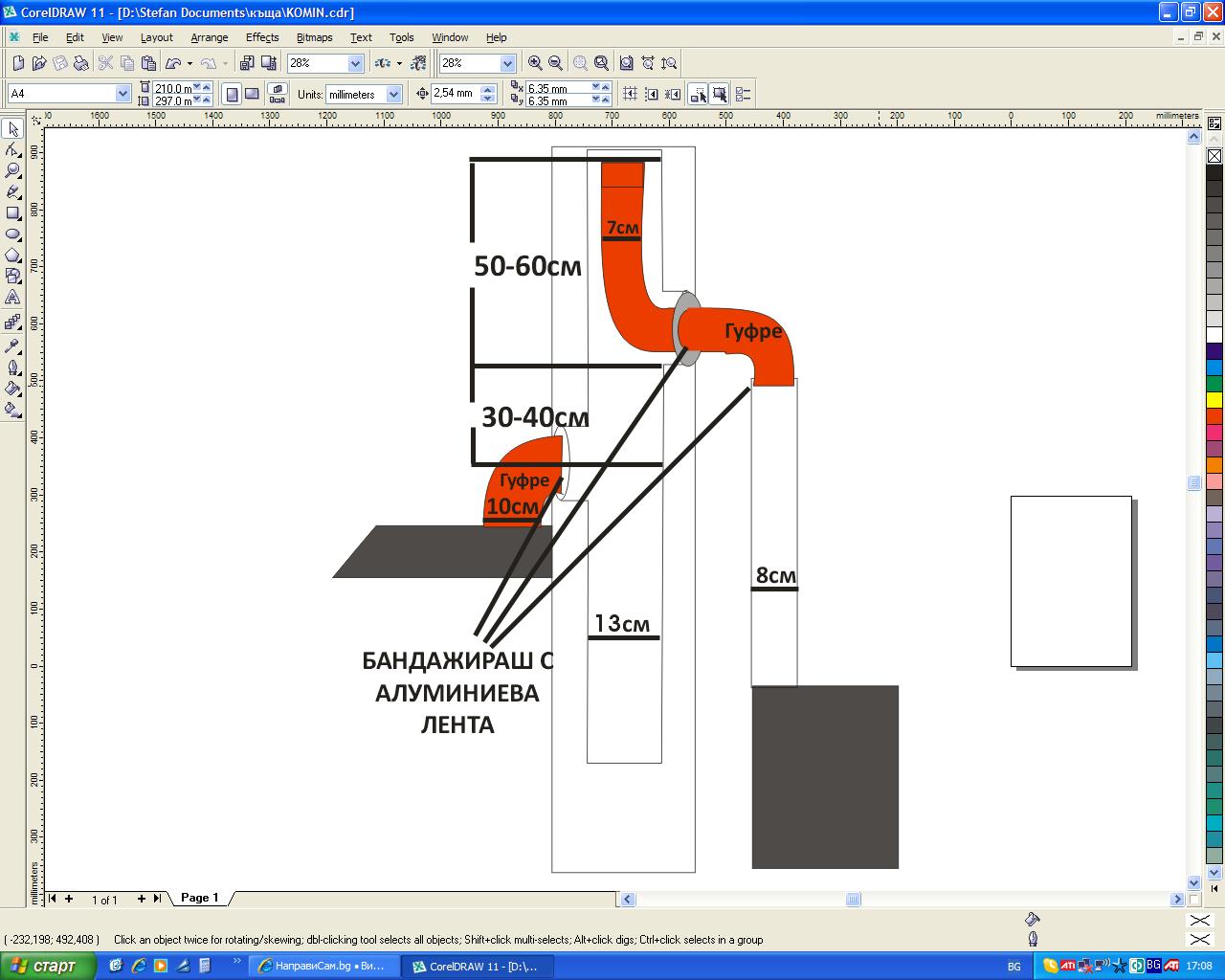Click the Windows Start button
The height and width of the screenshot is (980, 1225).
point(48,966)
